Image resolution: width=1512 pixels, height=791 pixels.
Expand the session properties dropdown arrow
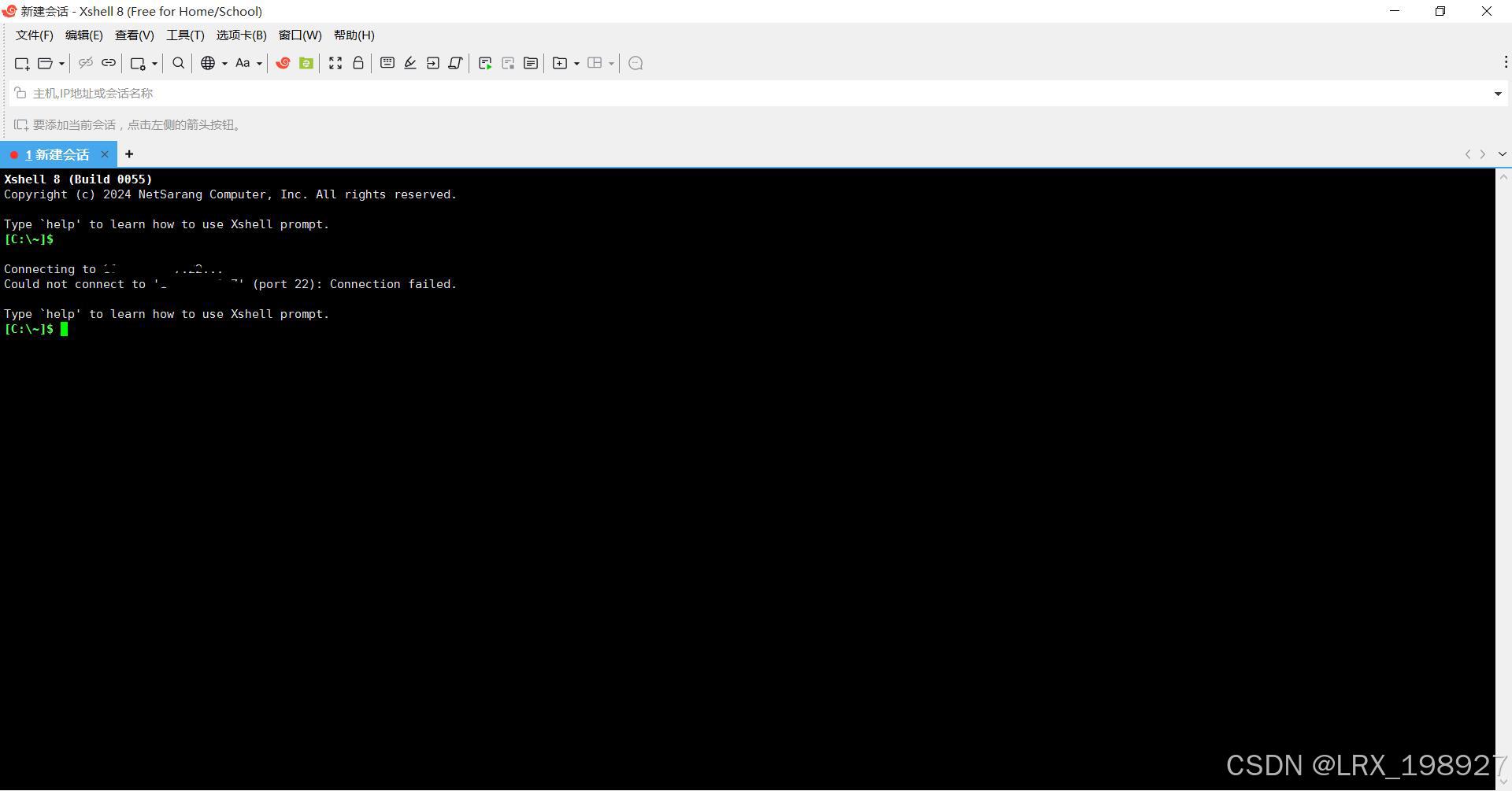[x=154, y=64]
